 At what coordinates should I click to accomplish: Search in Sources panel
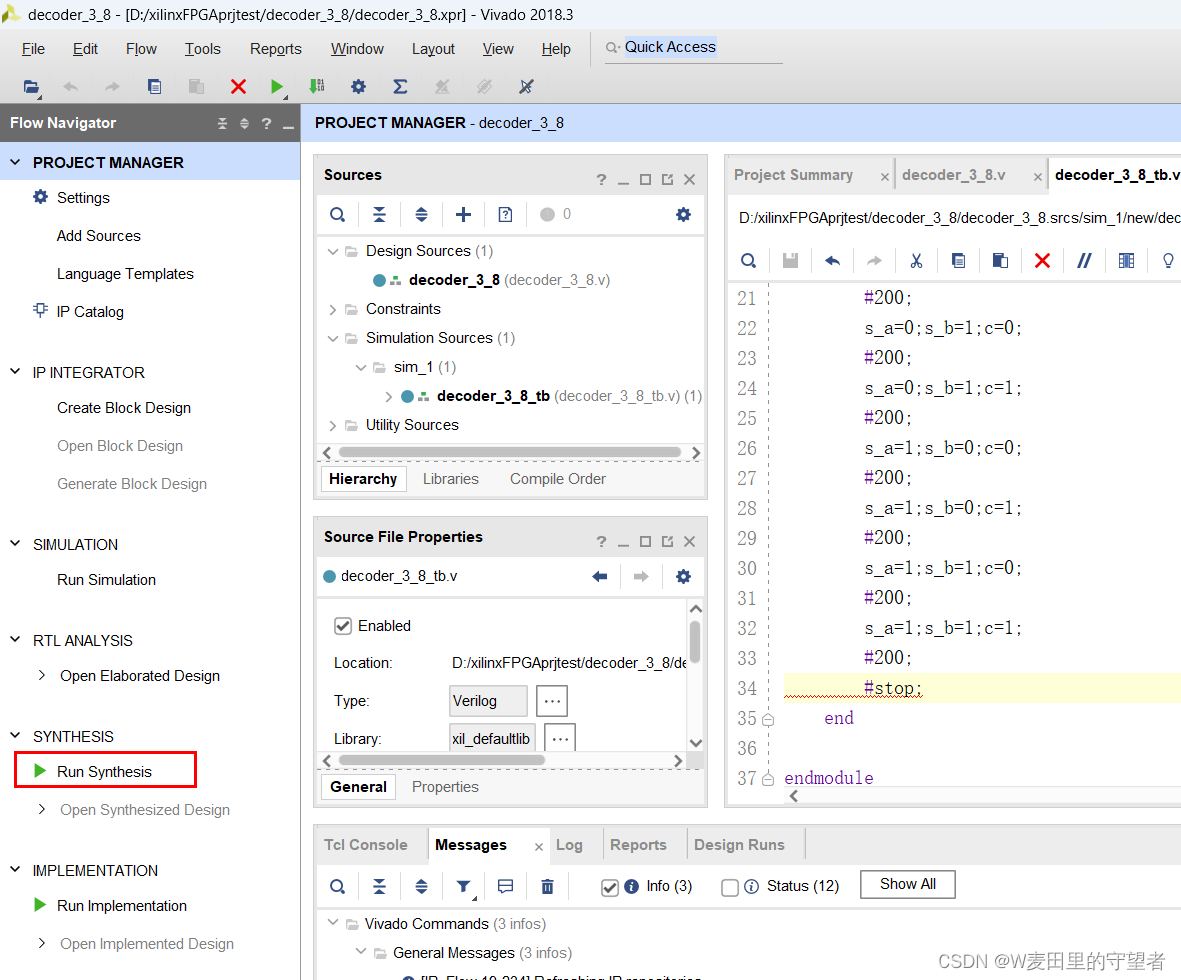pos(337,215)
